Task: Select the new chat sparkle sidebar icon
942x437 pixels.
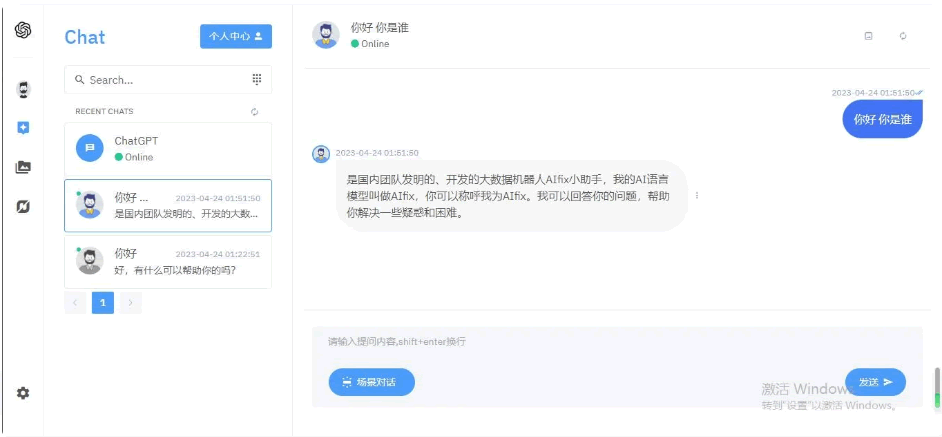Action: 23,128
